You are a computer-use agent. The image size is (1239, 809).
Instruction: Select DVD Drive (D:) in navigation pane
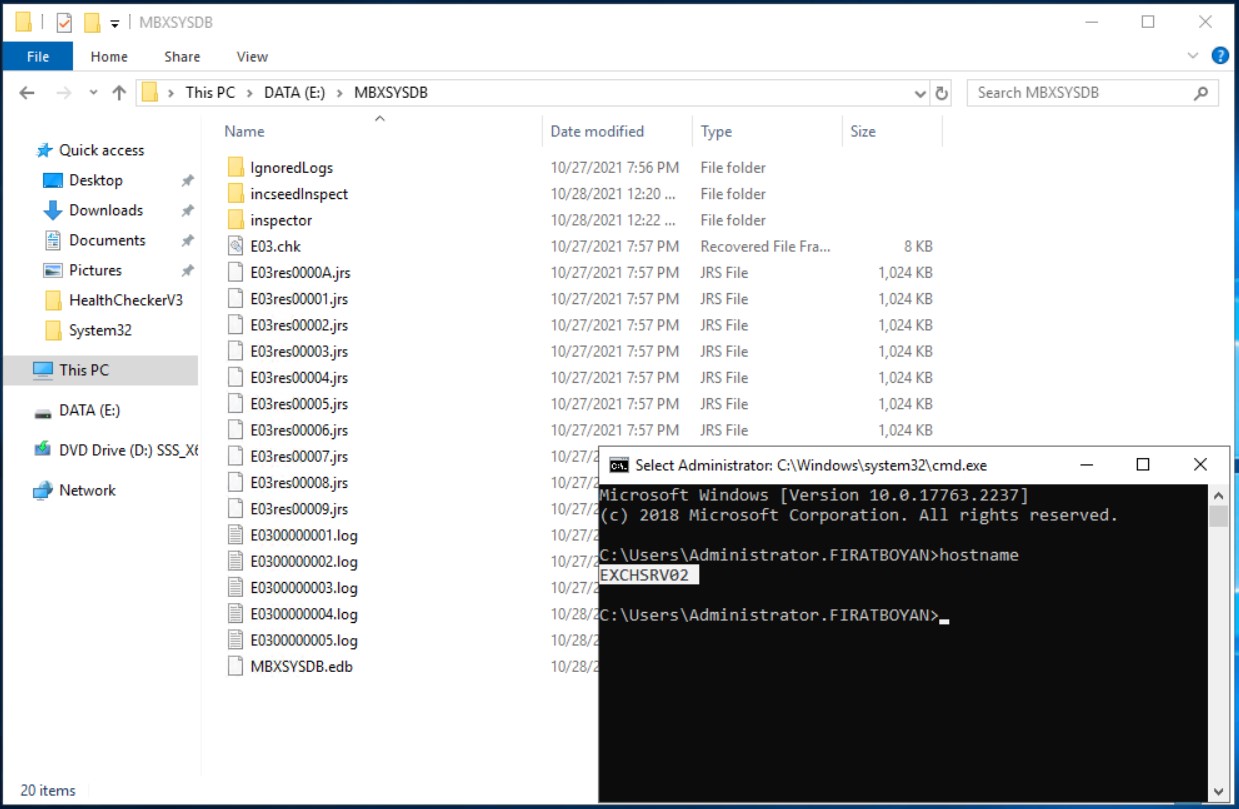pos(128,450)
